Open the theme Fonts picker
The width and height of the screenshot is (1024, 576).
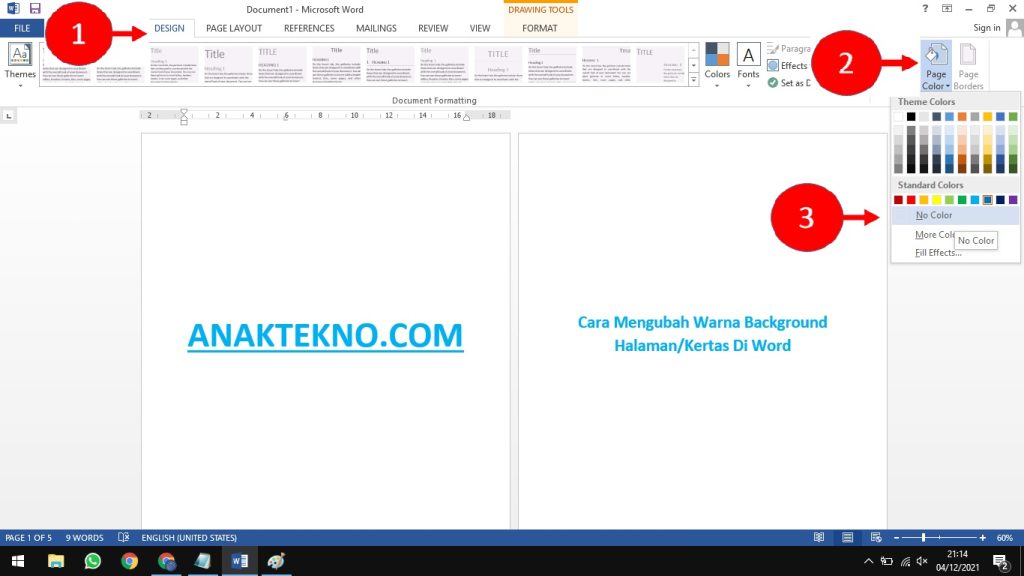point(748,65)
